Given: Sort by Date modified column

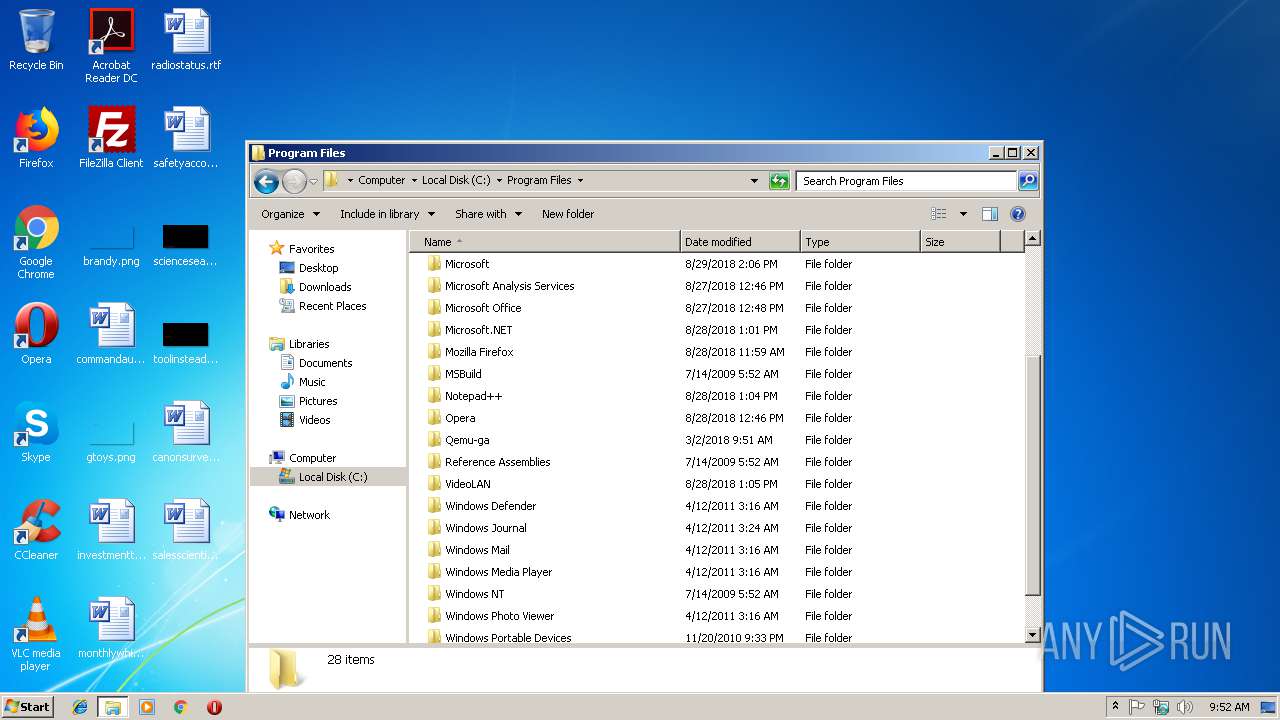Looking at the screenshot, I should tap(740, 242).
